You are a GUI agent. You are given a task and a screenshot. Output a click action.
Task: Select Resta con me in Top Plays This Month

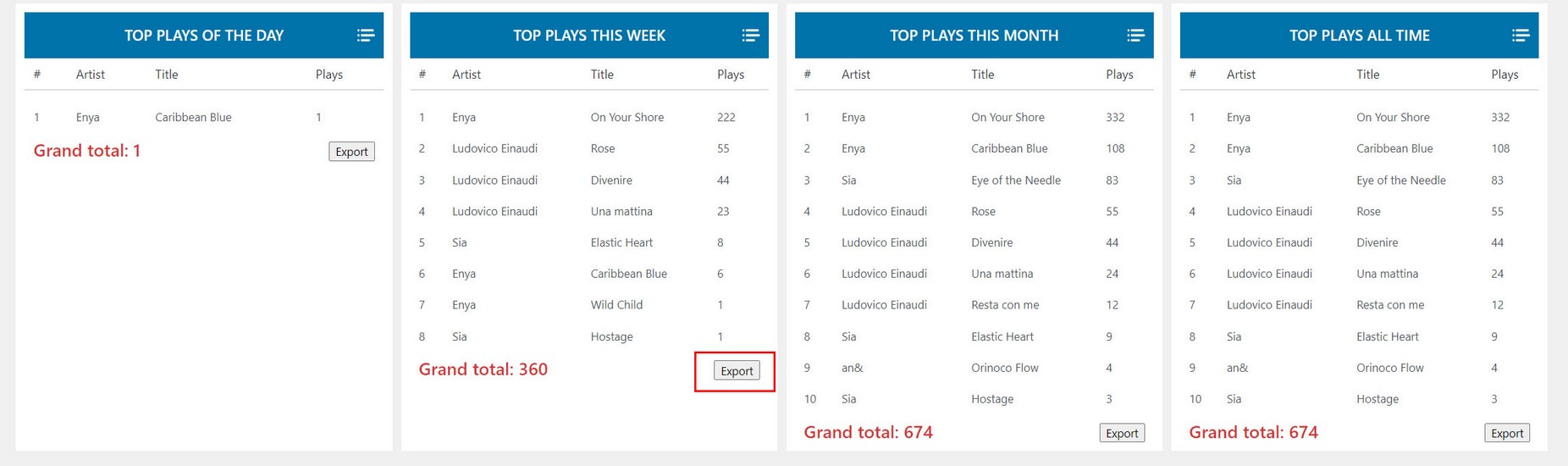1005,305
